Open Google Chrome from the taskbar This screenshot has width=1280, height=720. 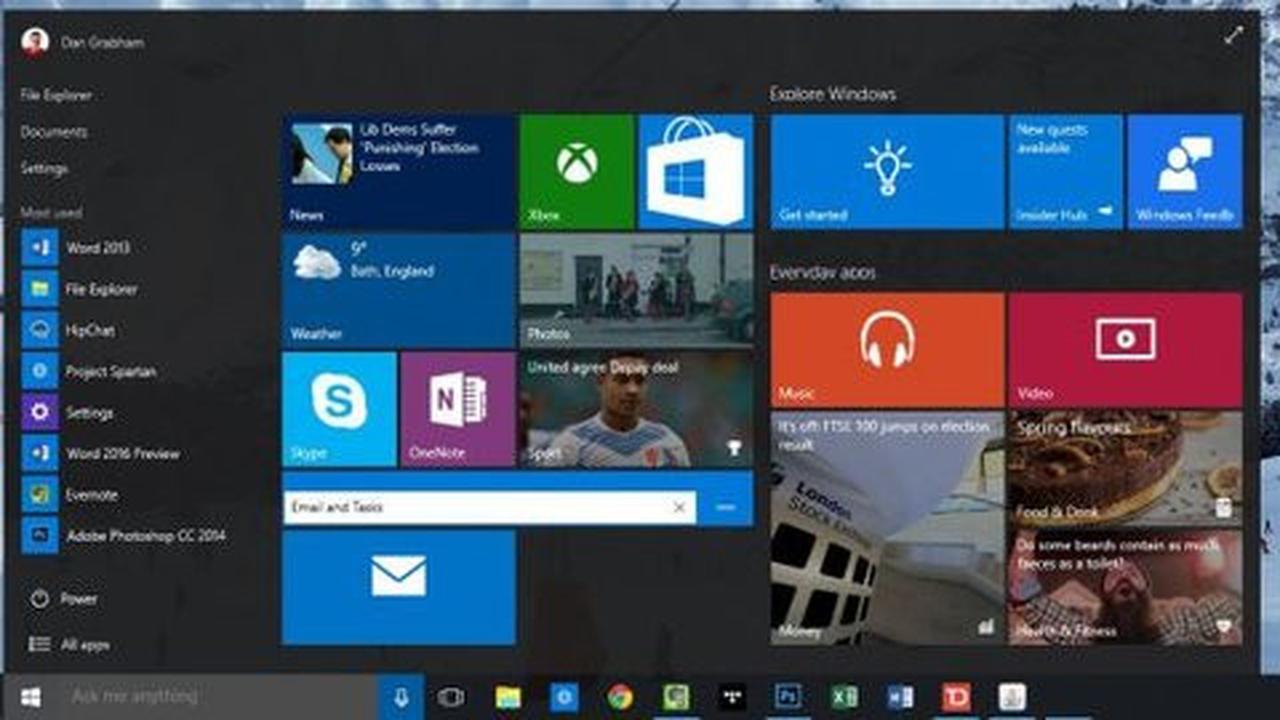click(620, 697)
